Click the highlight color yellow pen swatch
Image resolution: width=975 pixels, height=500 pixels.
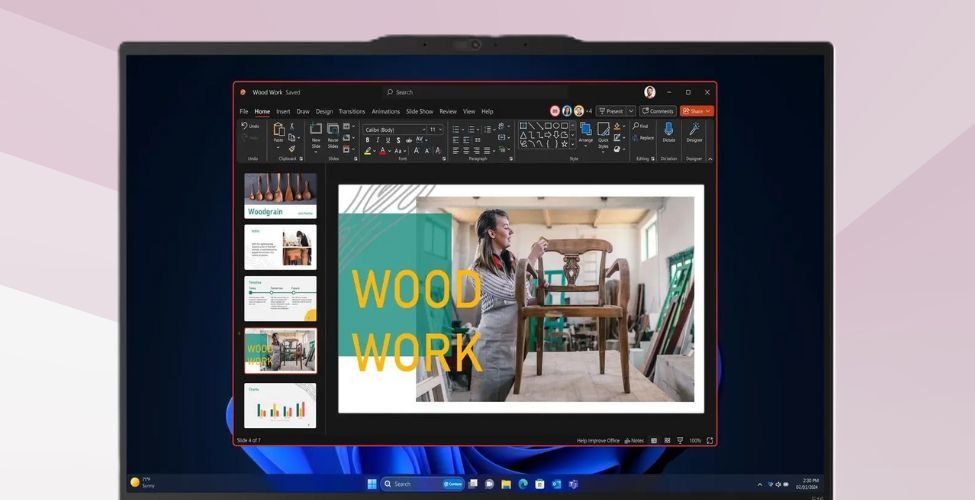point(367,150)
